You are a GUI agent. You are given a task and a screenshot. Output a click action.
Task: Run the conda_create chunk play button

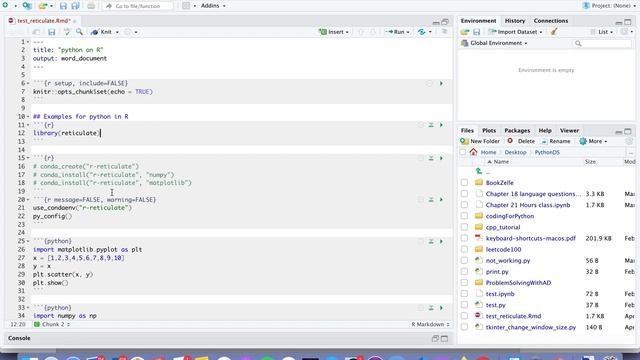click(x=441, y=158)
